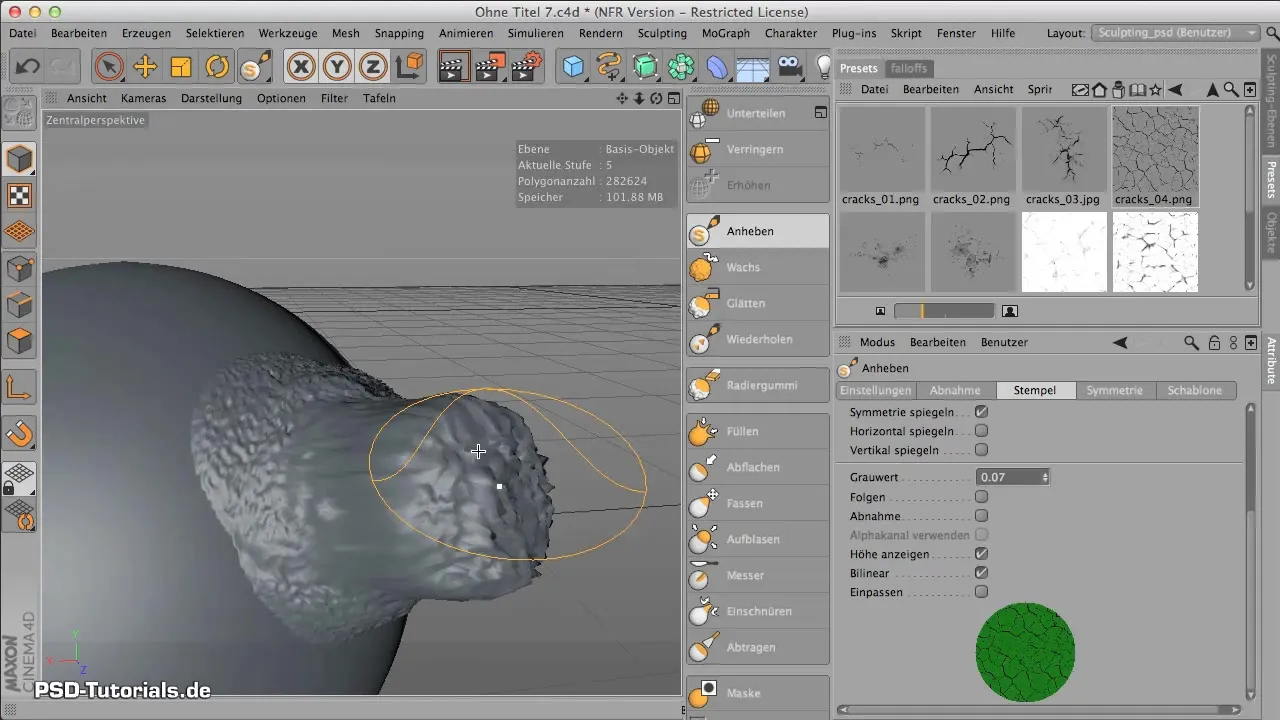1280x720 pixels.
Task: Add a Cube primitive object
Action: (573, 67)
